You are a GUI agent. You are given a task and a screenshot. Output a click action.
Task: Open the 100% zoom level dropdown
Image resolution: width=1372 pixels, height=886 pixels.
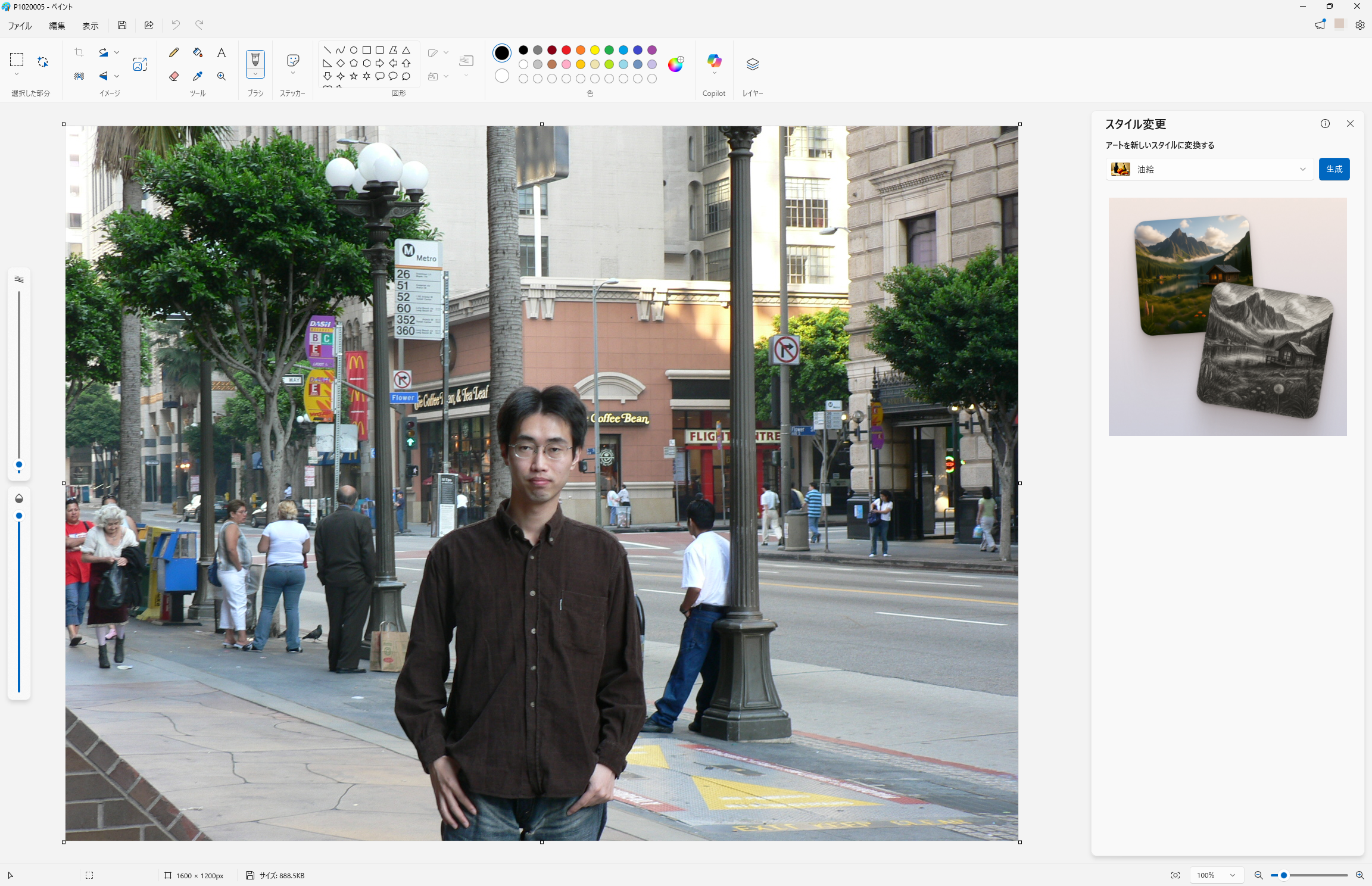(x=1216, y=875)
